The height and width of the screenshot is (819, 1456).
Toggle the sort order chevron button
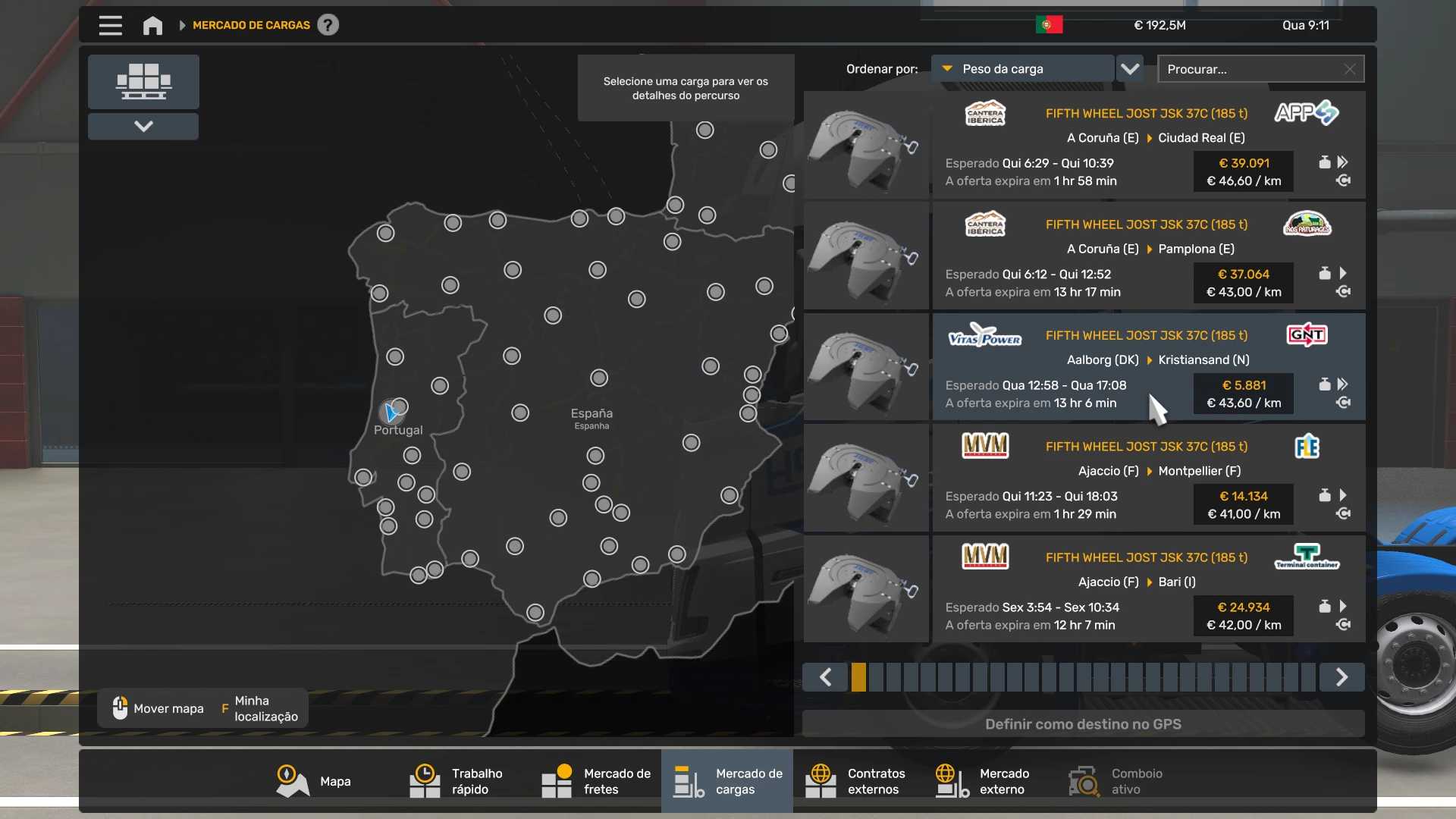tap(1130, 69)
